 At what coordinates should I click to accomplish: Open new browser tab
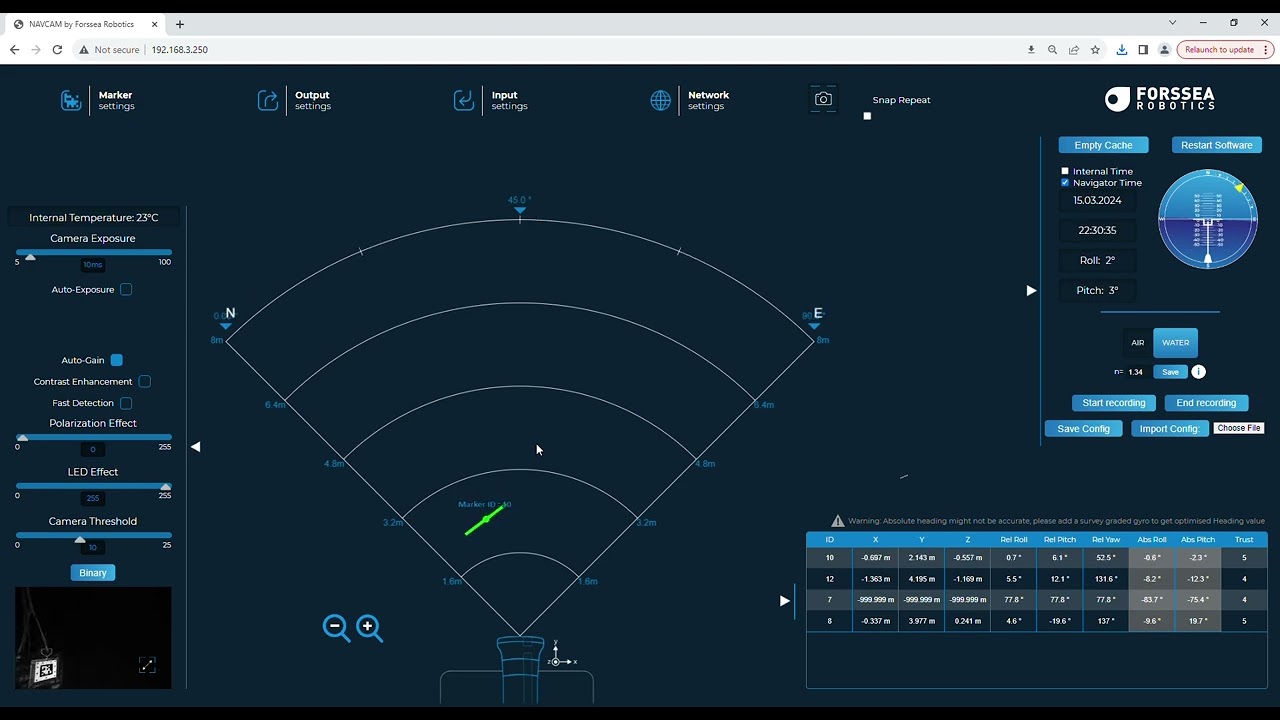click(180, 24)
